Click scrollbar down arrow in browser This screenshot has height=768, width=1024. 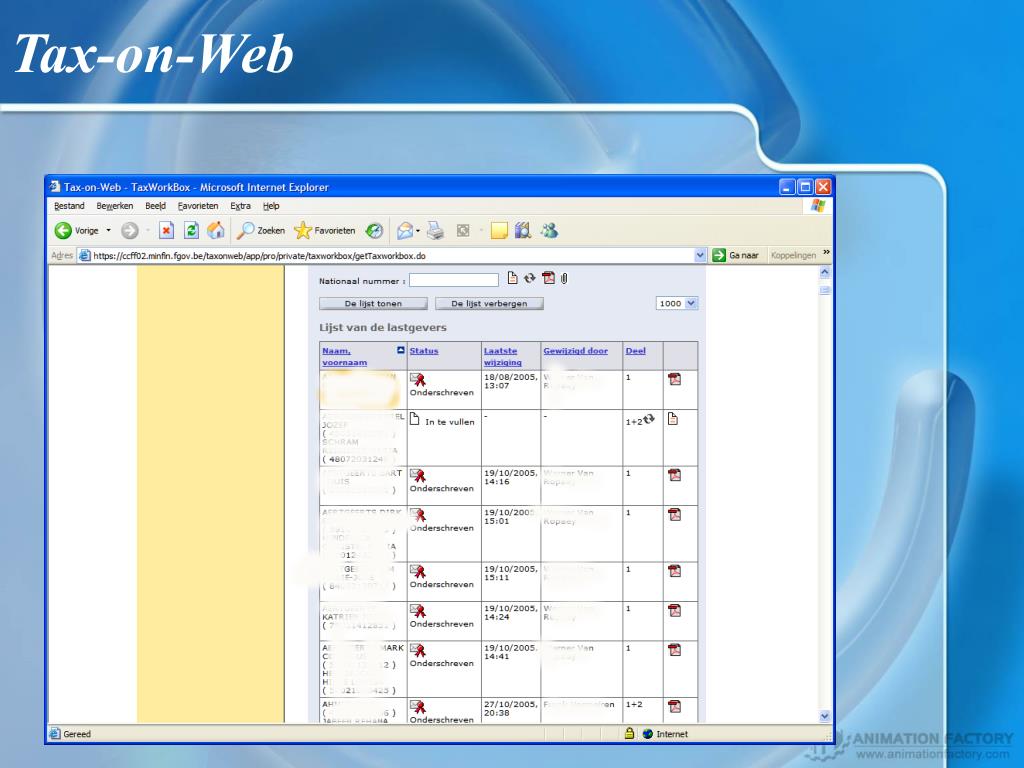point(825,716)
